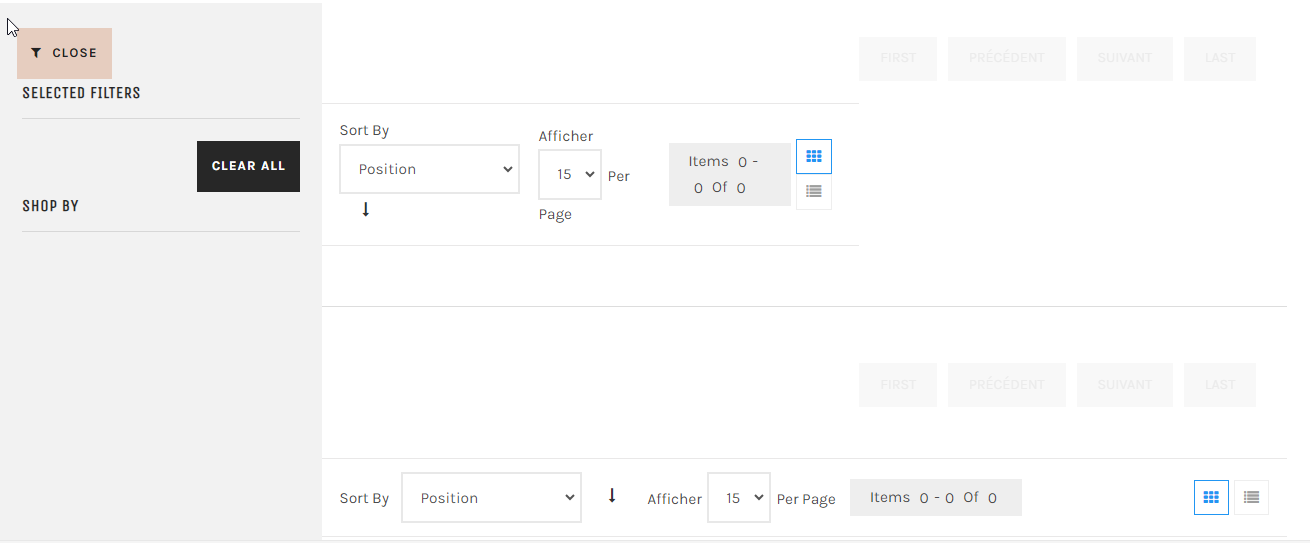Click top Suivant pagination button
This screenshot has width=1310, height=543.
[x=1125, y=58]
